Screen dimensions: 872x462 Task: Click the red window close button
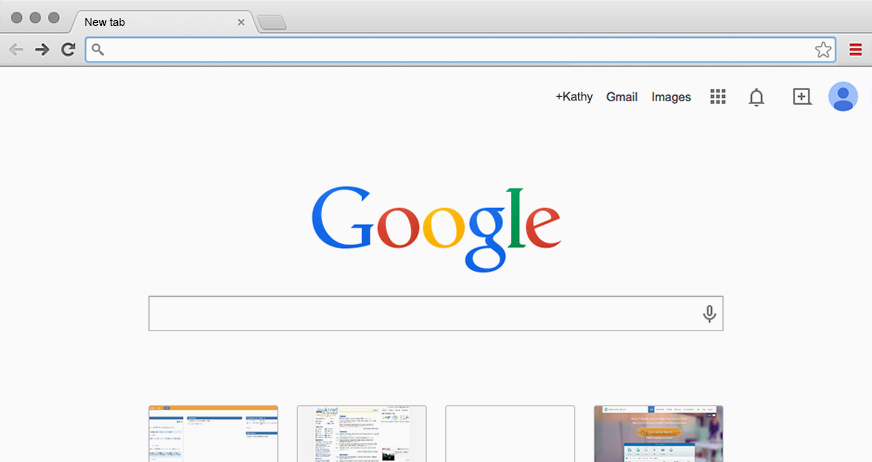point(17,17)
